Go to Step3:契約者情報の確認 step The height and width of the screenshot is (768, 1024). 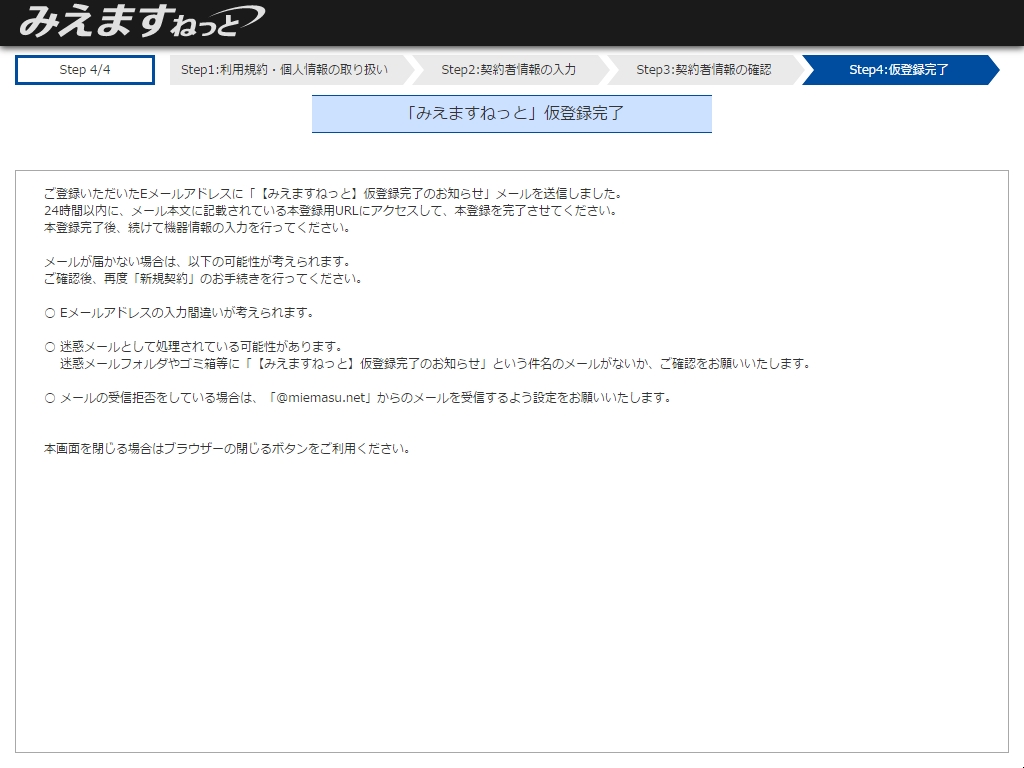pos(703,70)
